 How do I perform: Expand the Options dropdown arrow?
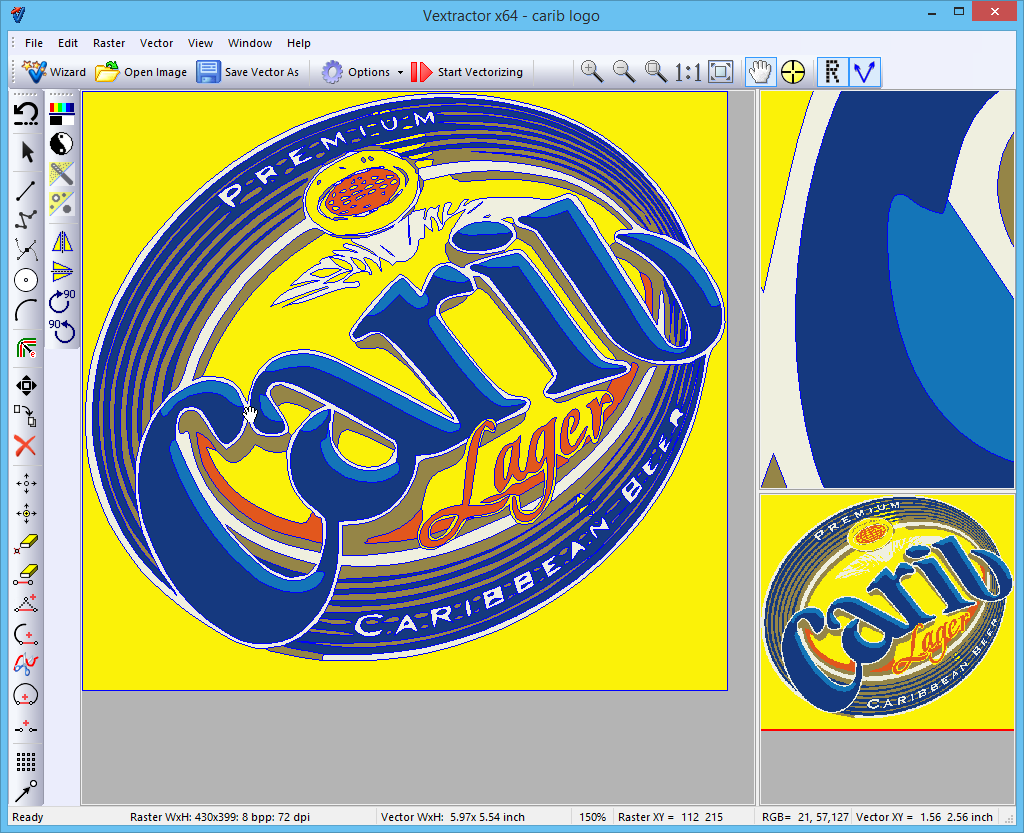(400, 72)
